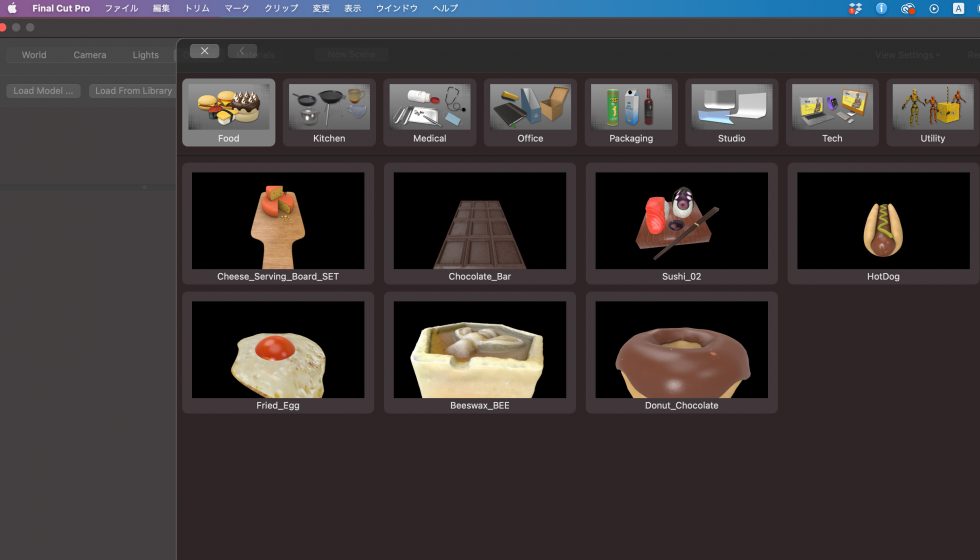Open the View Settings dropdown
The width and height of the screenshot is (980, 560).
pyautogui.click(x=907, y=55)
